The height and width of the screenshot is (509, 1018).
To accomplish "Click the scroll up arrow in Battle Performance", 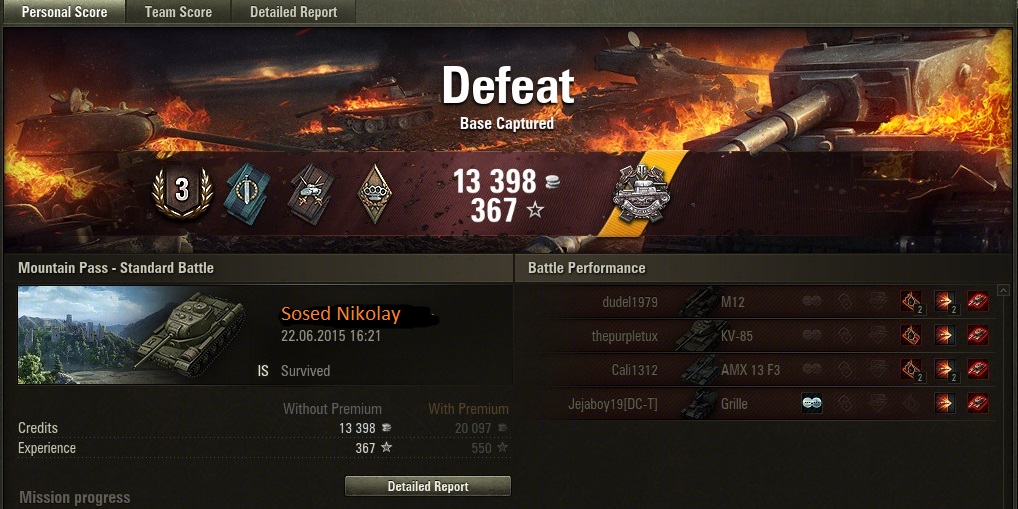I will pos(1004,290).
